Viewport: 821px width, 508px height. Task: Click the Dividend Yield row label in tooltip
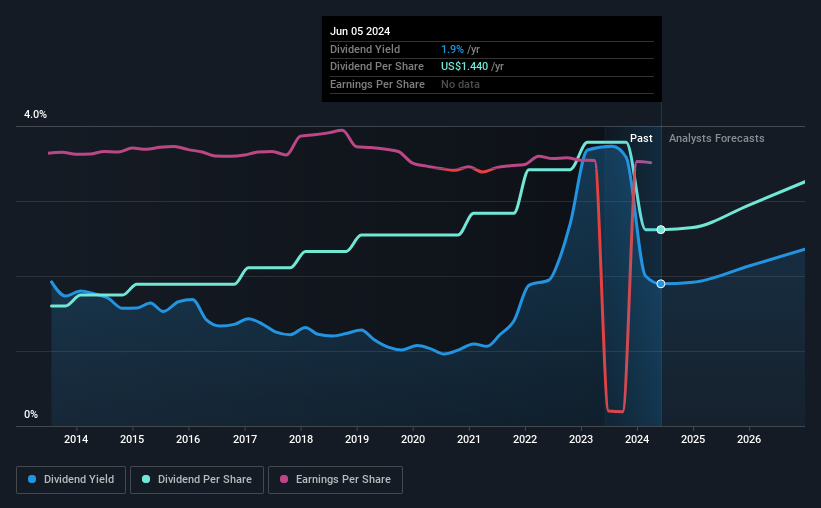point(365,49)
